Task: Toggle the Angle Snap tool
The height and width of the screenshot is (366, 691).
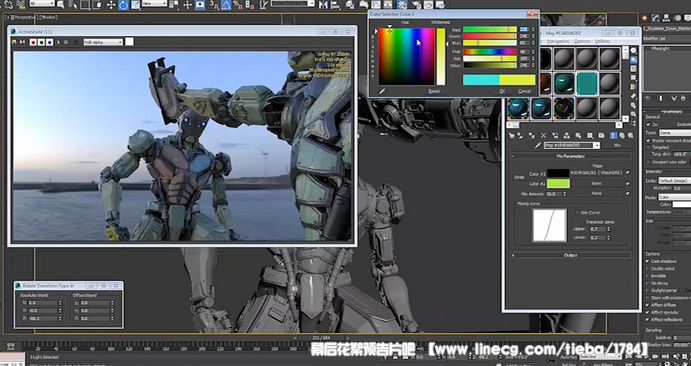Action: (x=227, y=5)
